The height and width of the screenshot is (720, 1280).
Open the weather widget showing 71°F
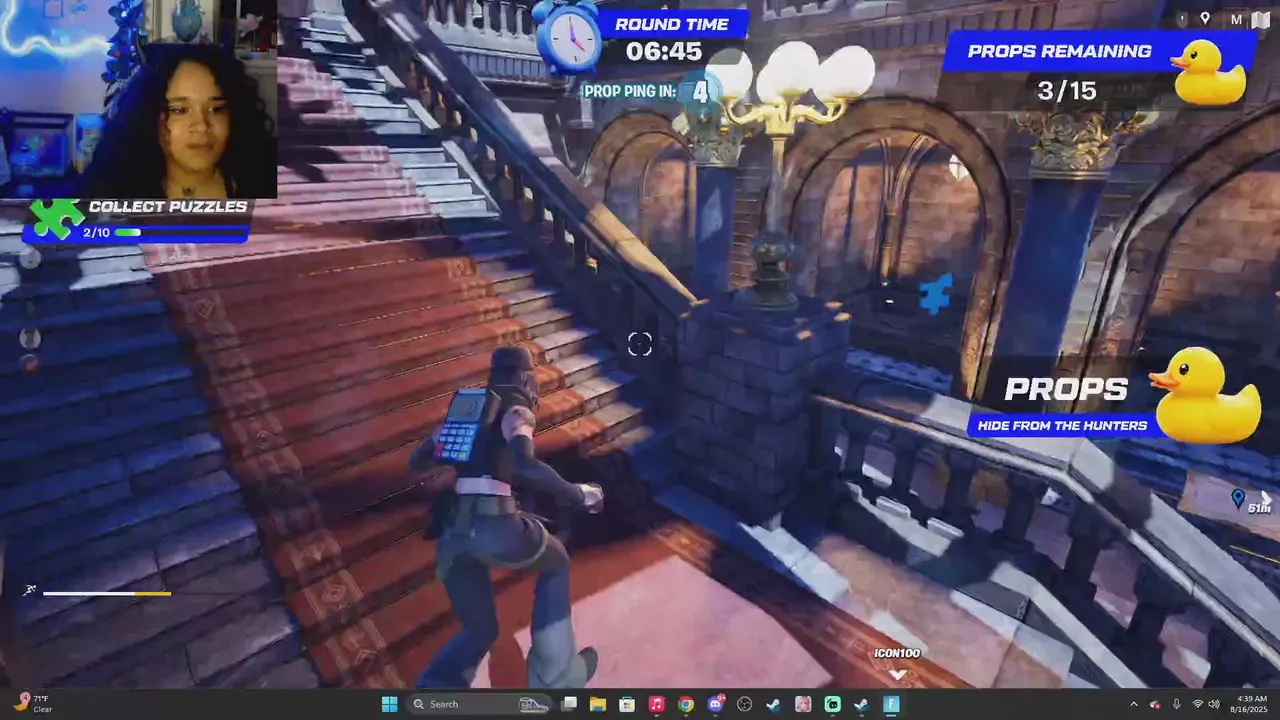[x=33, y=704]
